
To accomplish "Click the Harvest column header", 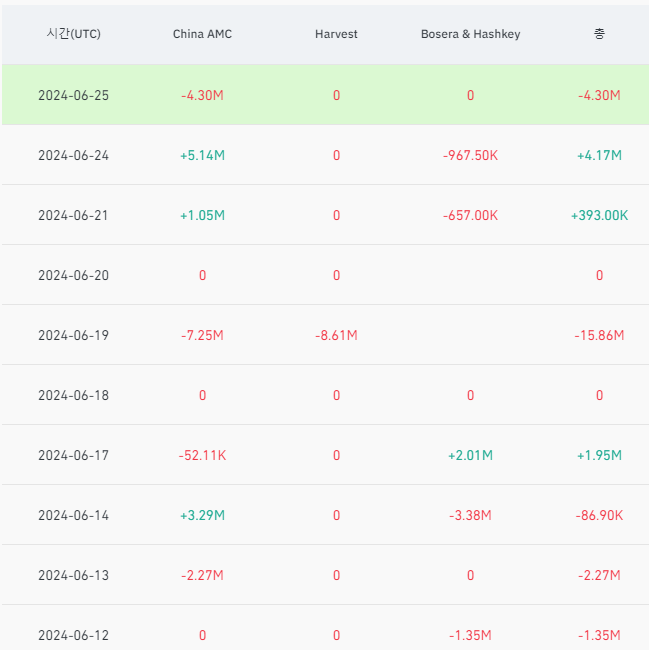I will (336, 34).
